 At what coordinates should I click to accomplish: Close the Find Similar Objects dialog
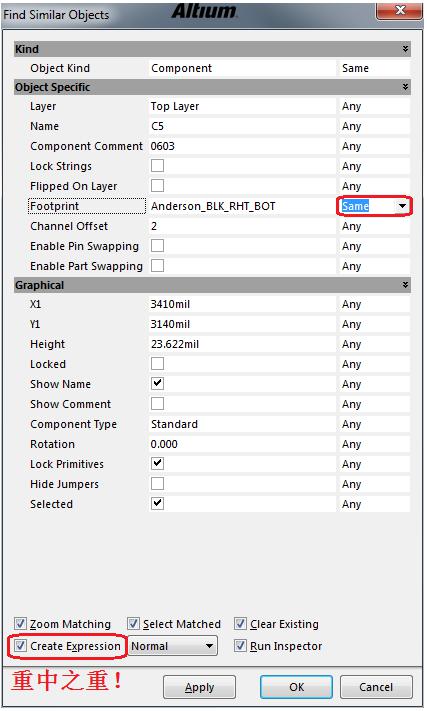[400, 10]
